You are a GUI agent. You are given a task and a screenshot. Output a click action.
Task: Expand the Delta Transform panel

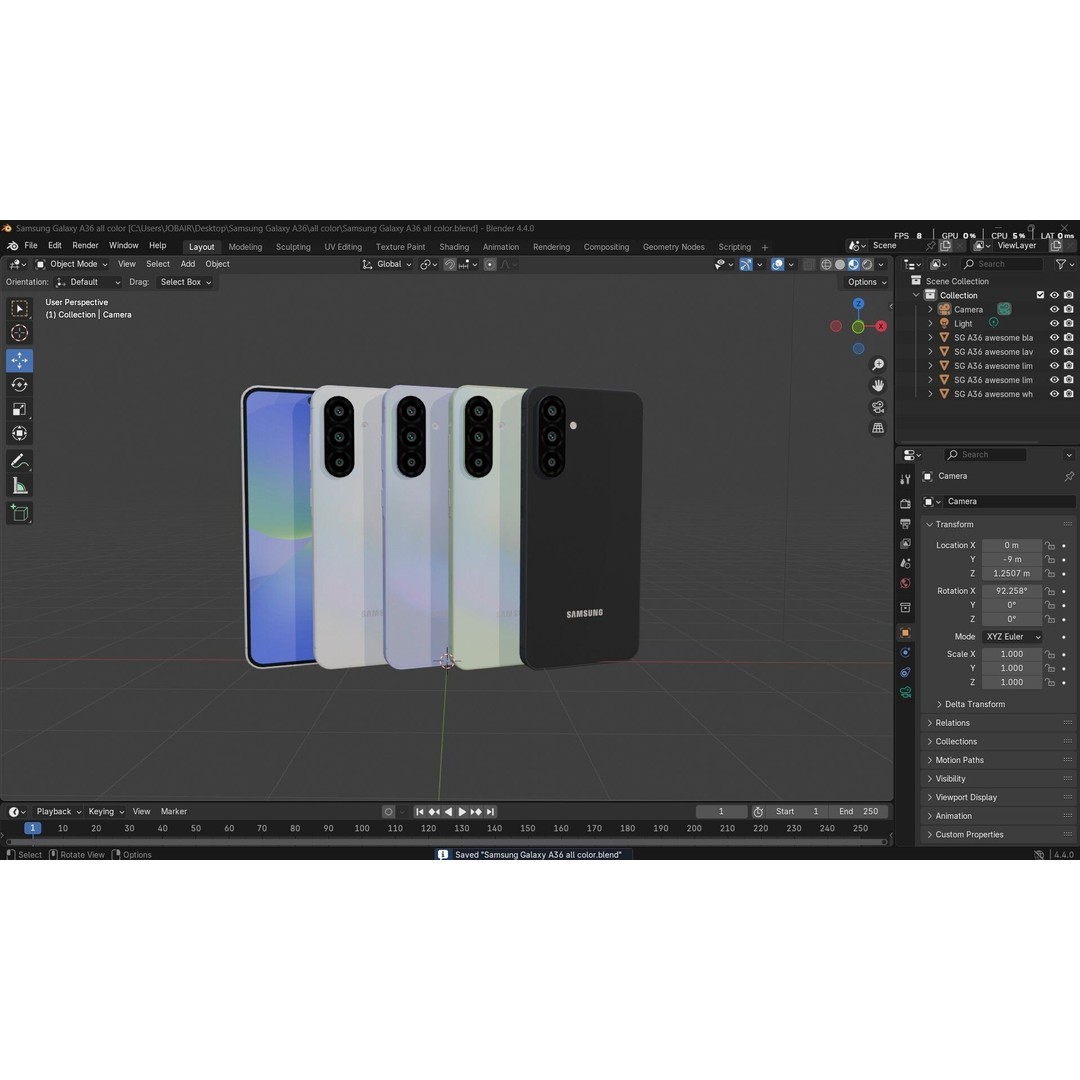pyautogui.click(x=975, y=704)
